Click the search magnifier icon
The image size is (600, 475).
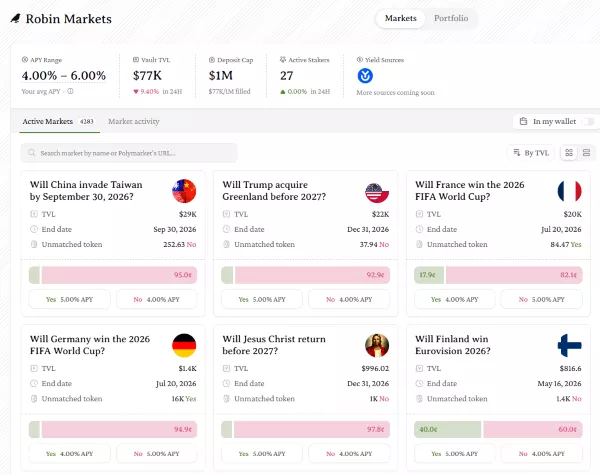[32, 153]
